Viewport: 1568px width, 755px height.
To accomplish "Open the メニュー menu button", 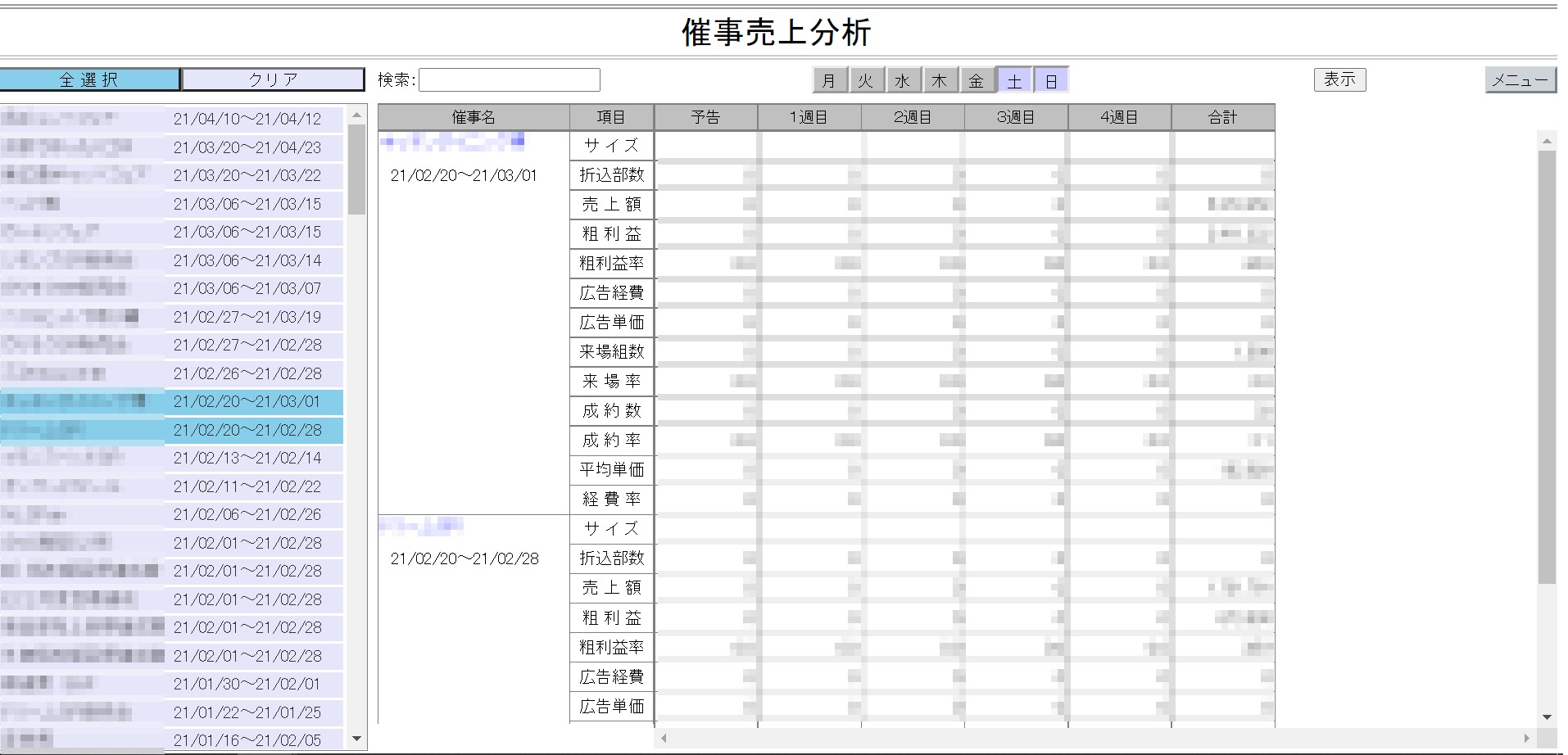I will [x=1520, y=79].
